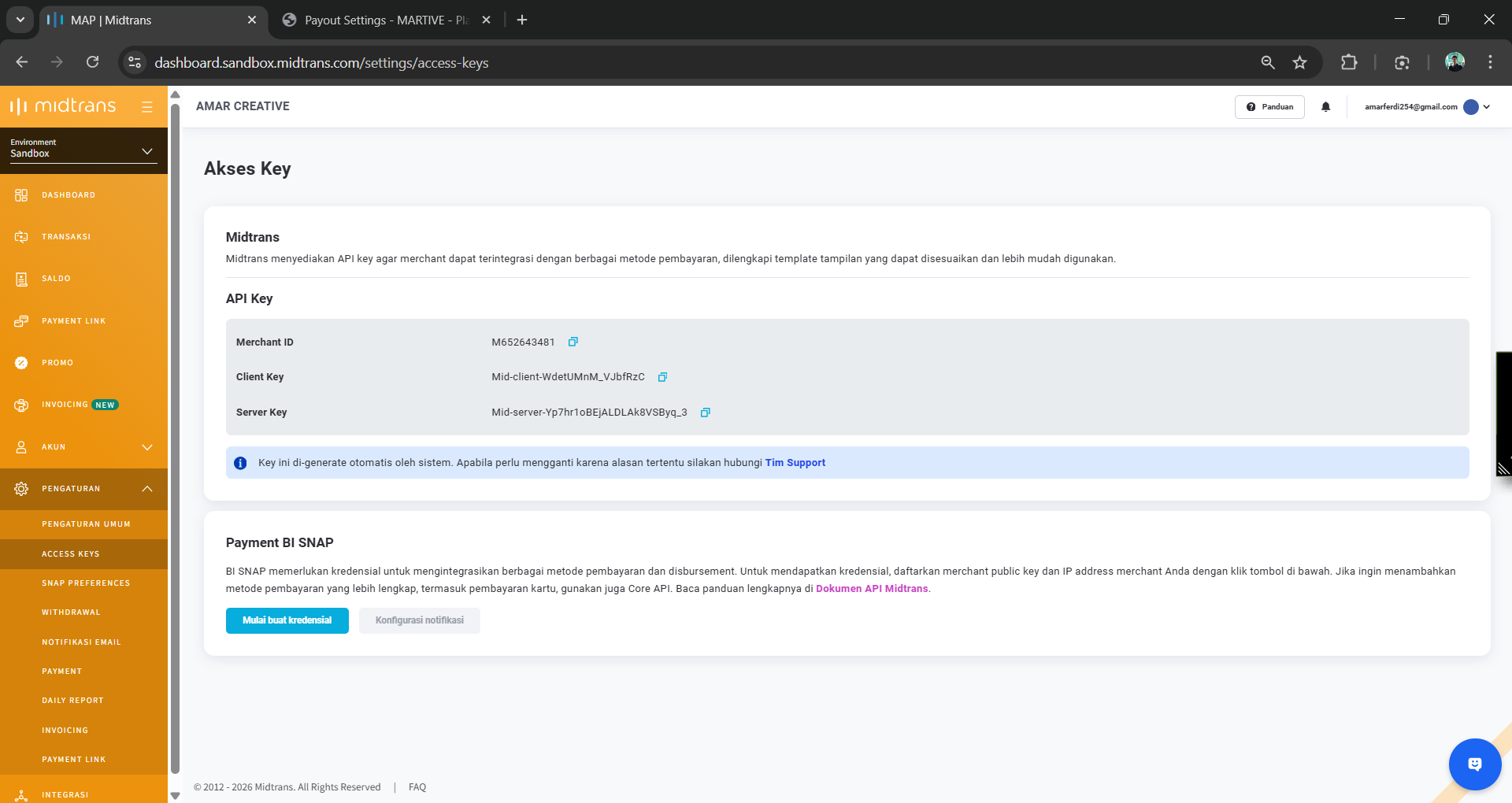Select the M652643481 merchant ID text

tap(523, 342)
